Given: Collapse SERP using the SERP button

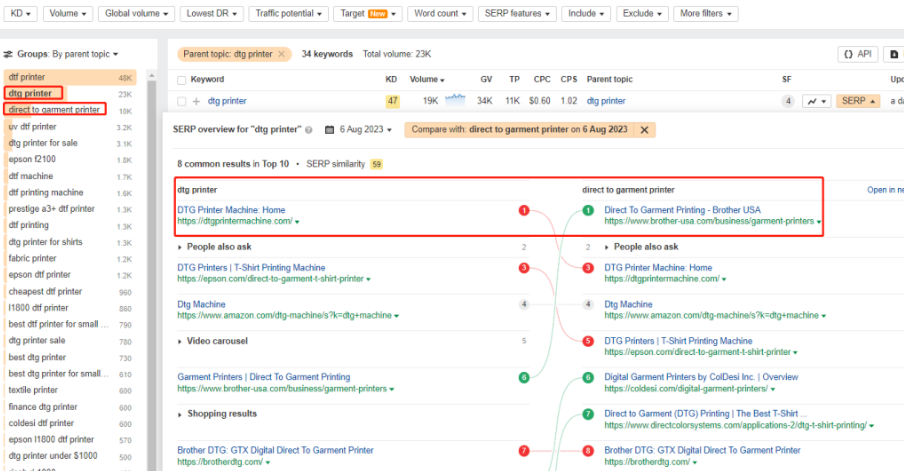Looking at the screenshot, I should click(x=858, y=101).
